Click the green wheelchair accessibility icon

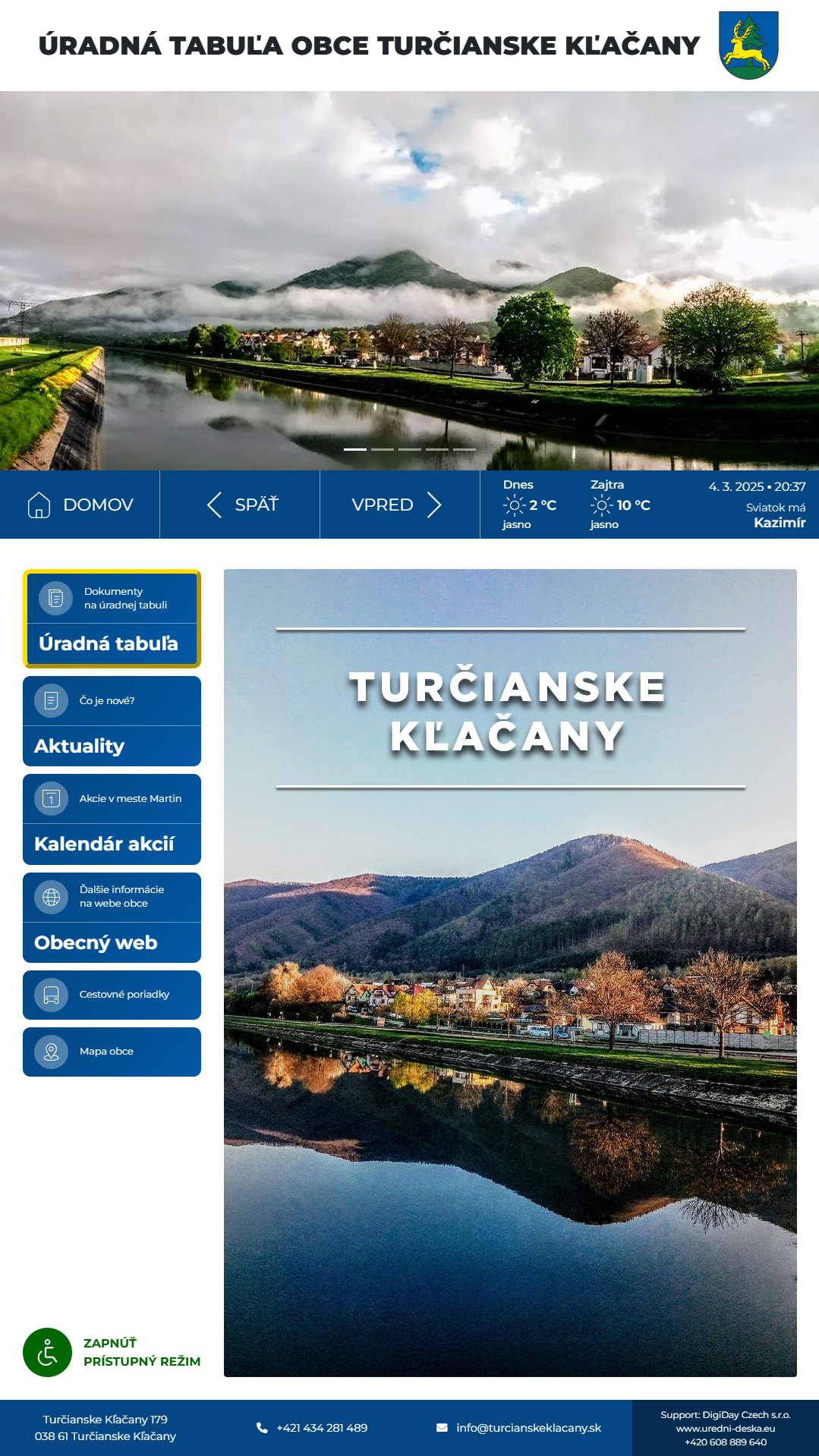47,1352
